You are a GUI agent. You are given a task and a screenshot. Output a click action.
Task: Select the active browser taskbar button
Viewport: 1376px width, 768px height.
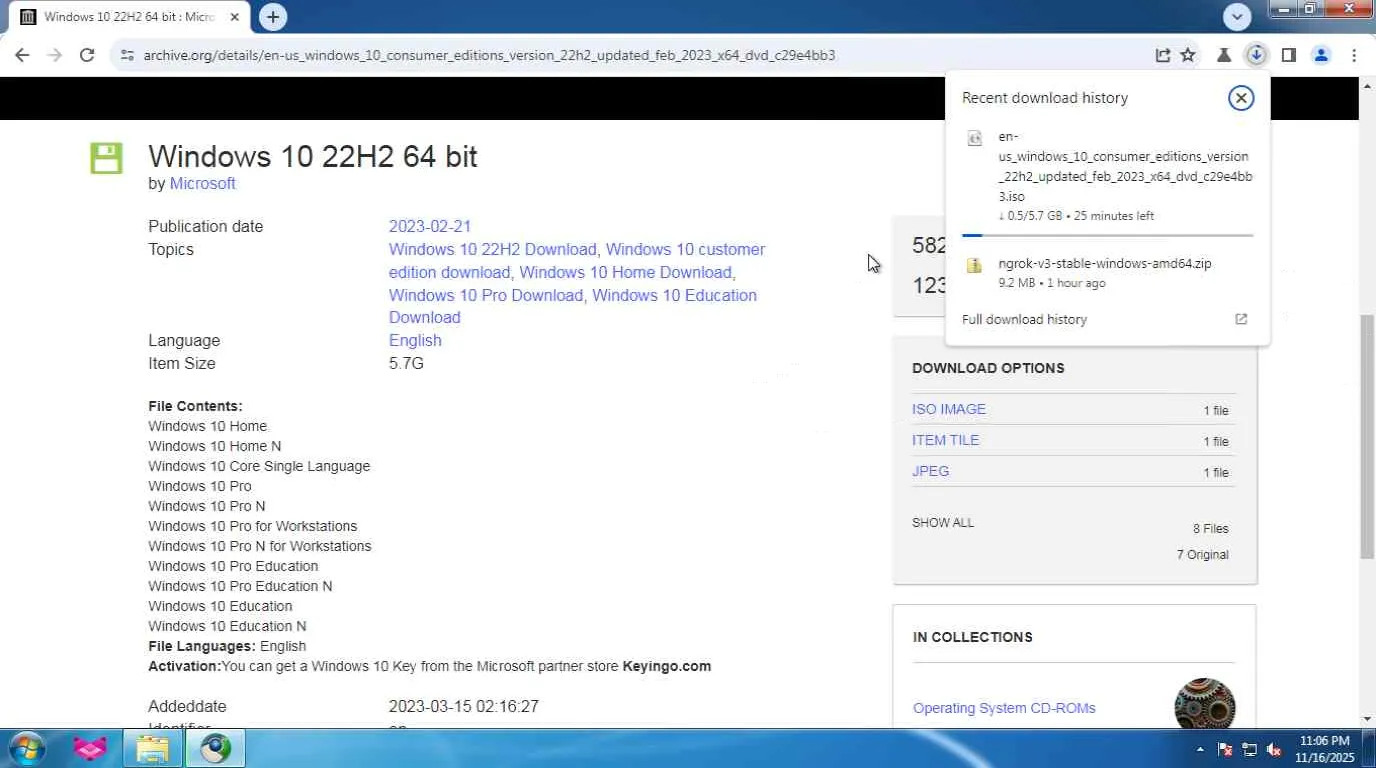point(215,748)
